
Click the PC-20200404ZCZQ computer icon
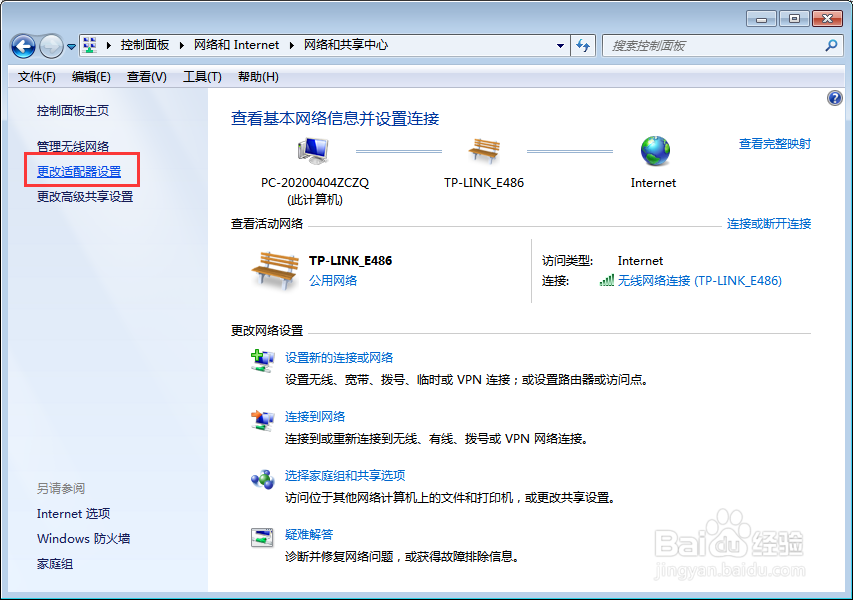tap(314, 151)
